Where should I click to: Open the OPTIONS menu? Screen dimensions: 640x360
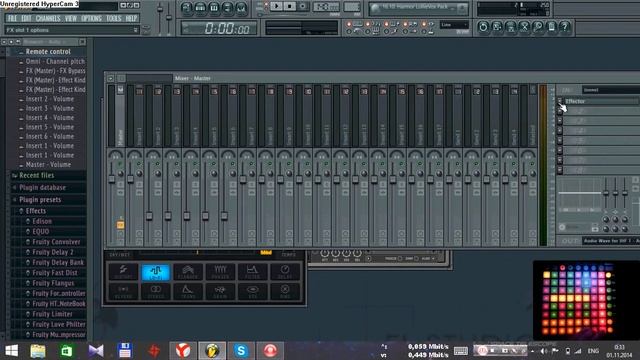tap(91, 18)
